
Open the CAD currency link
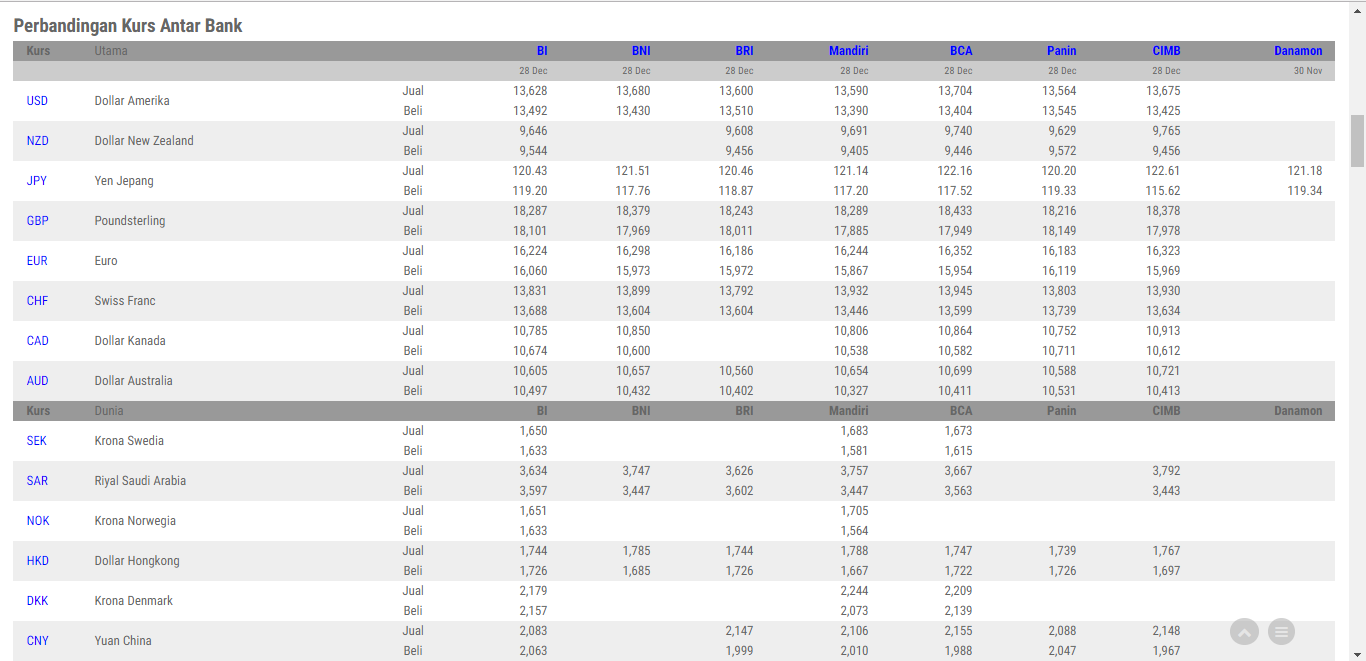37,341
